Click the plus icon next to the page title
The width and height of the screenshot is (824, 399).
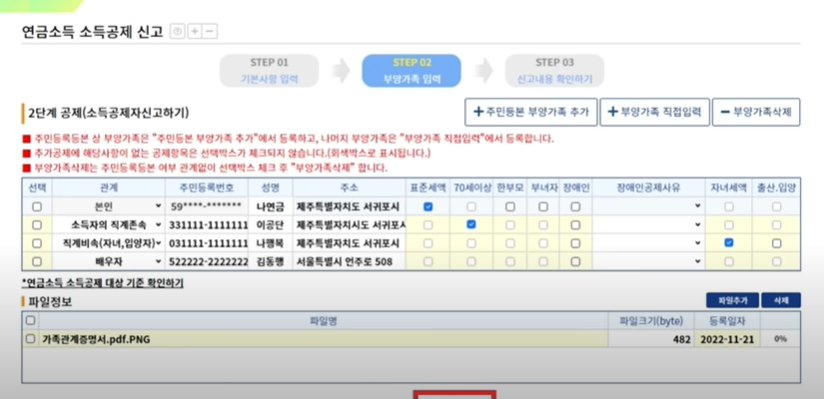pyautogui.click(x=194, y=32)
